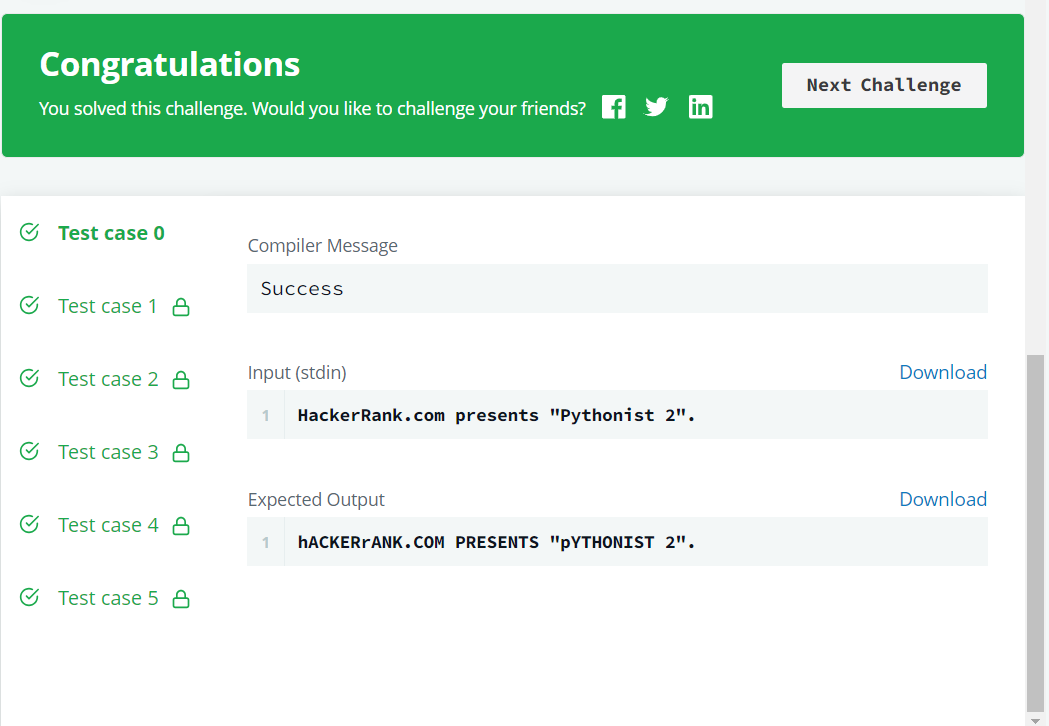Image resolution: width=1049 pixels, height=726 pixels.
Task: Click the green checkmark beside Test case 0
Action: (28, 231)
